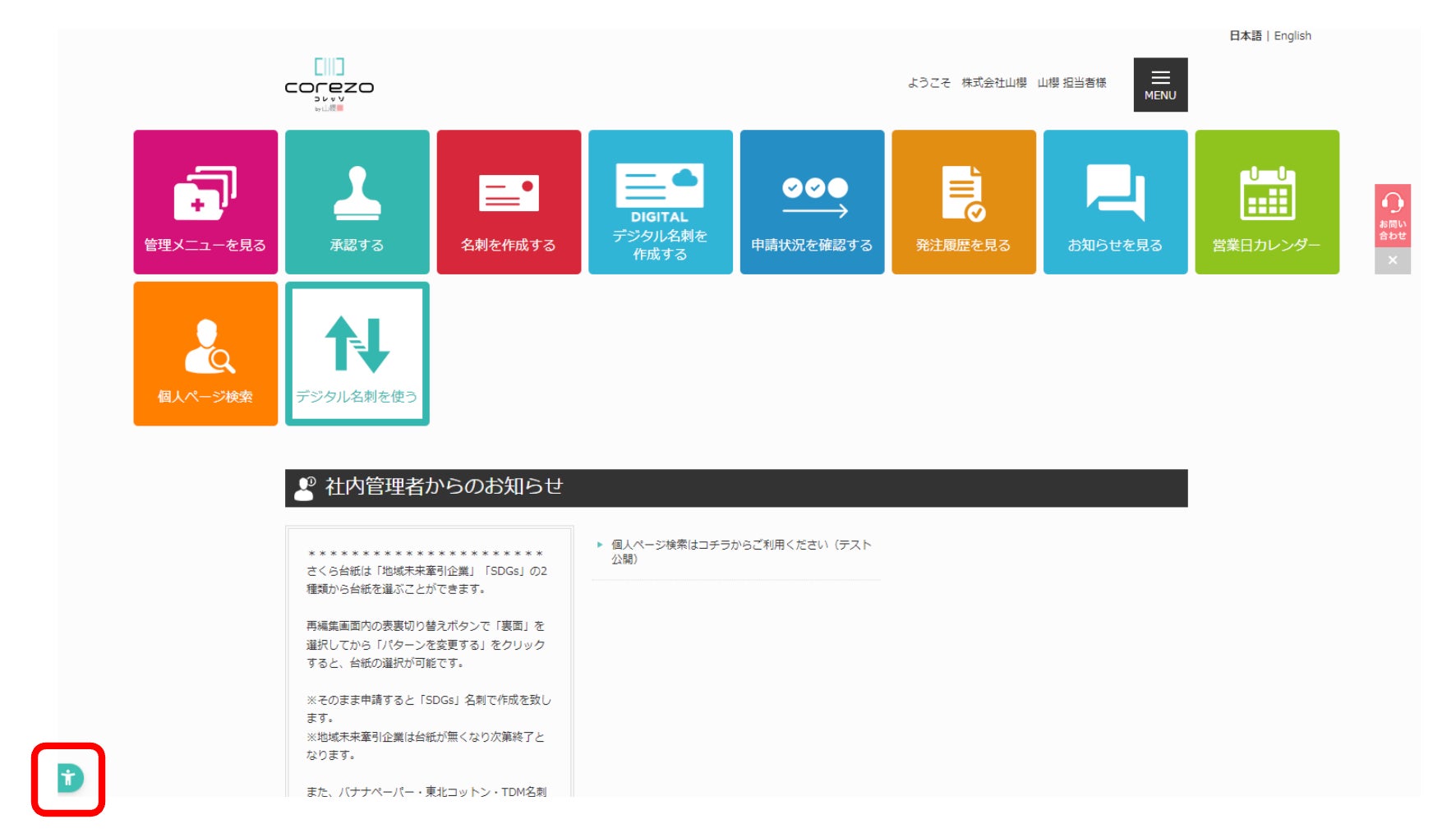View 発注履歴を見る order history tile
This screenshot has width=1456, height=833.
(x=964, y=202)
